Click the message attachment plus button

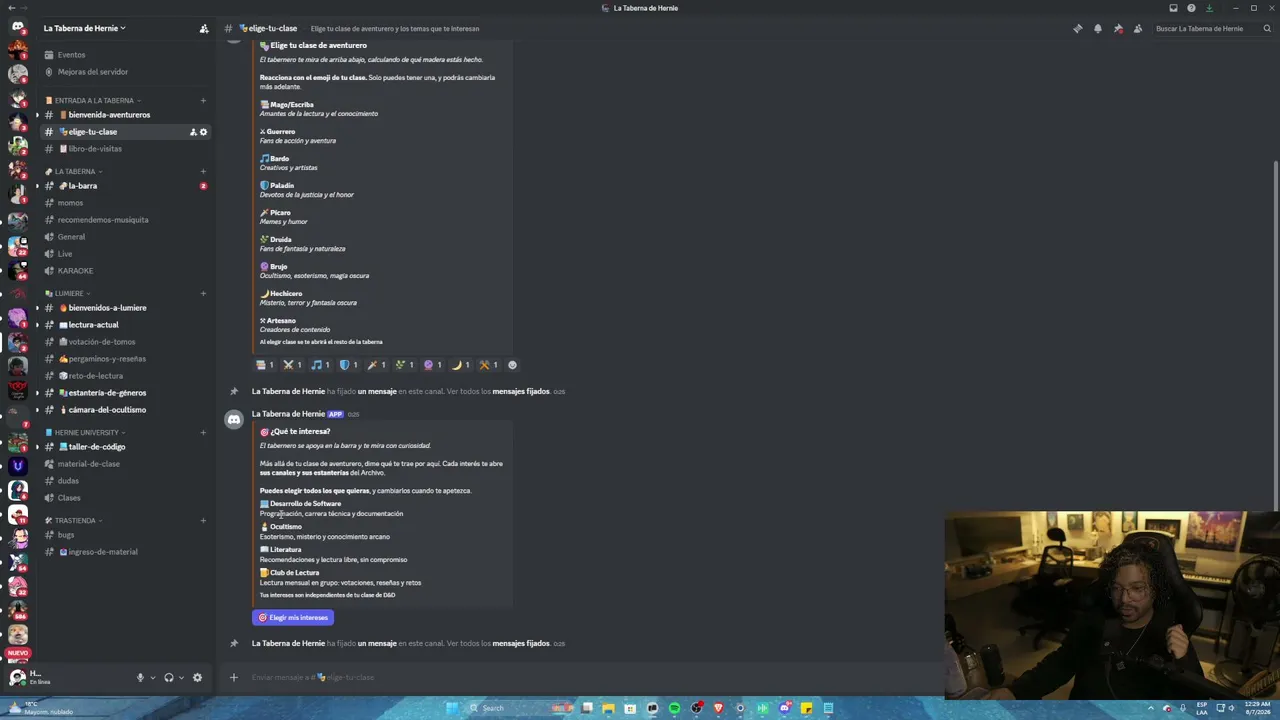tap(233, 677)
